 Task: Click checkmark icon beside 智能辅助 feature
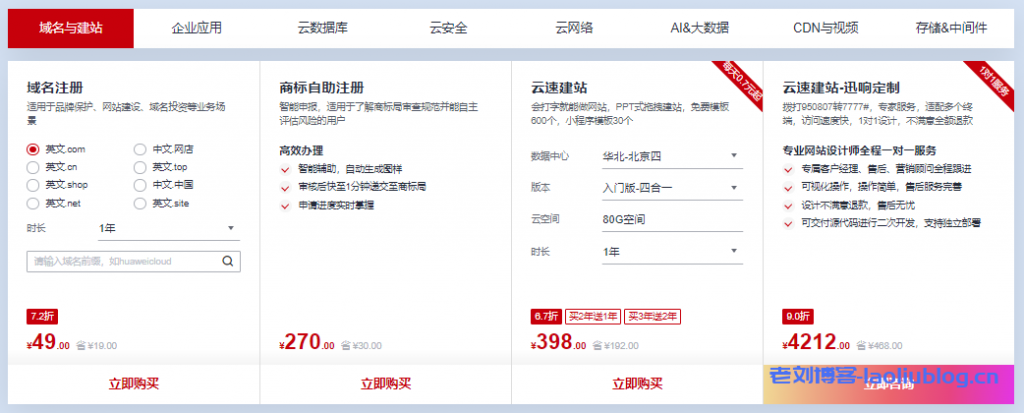(286, 169)
